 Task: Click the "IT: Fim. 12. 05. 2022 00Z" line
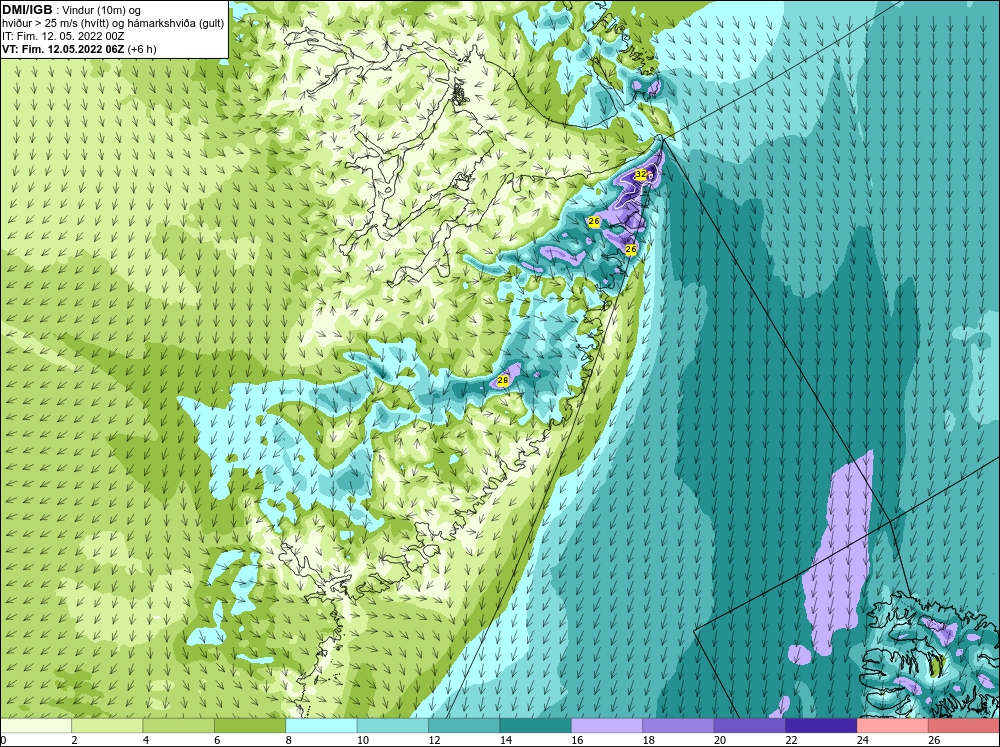point(62,36)
